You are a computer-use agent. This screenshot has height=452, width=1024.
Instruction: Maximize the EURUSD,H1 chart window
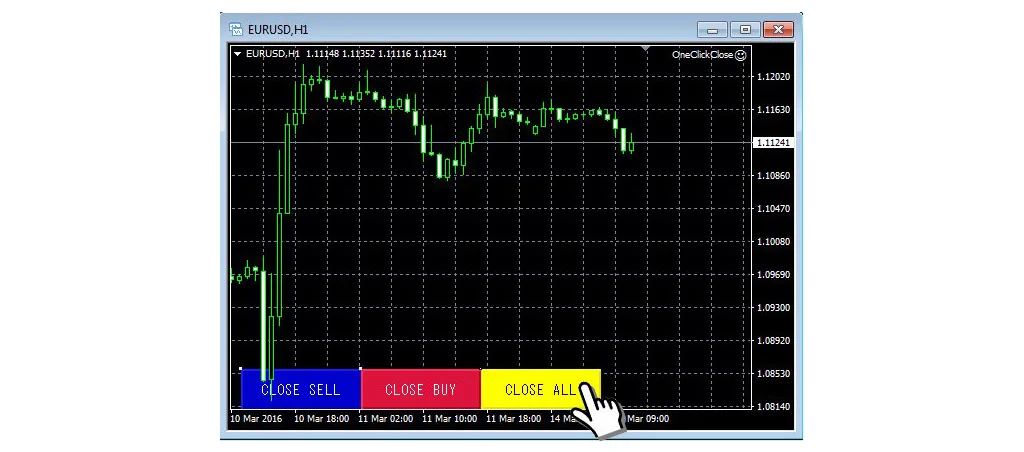tap(744, 29)
